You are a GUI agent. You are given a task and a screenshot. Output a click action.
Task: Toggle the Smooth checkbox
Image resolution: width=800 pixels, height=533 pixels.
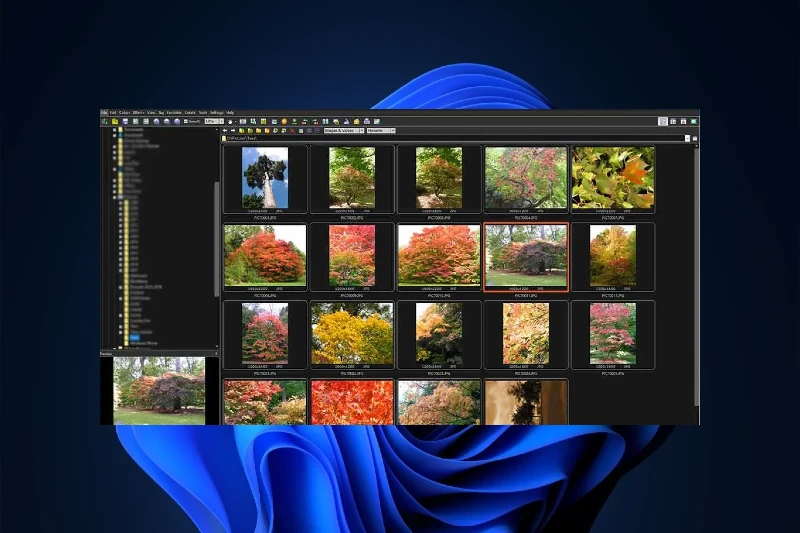pyautogui.click(x=192, y=121)
